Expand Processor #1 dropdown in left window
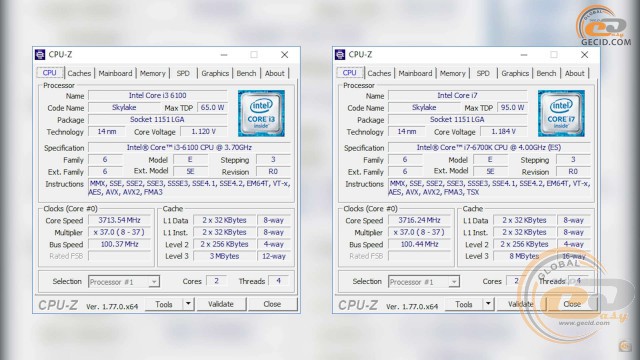The width and height of the screenshot is (640, 360). coord(154,282)
